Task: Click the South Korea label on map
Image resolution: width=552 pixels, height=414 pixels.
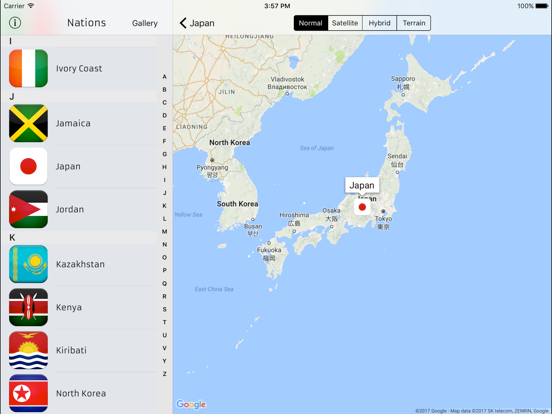Action: pos(237,204)
